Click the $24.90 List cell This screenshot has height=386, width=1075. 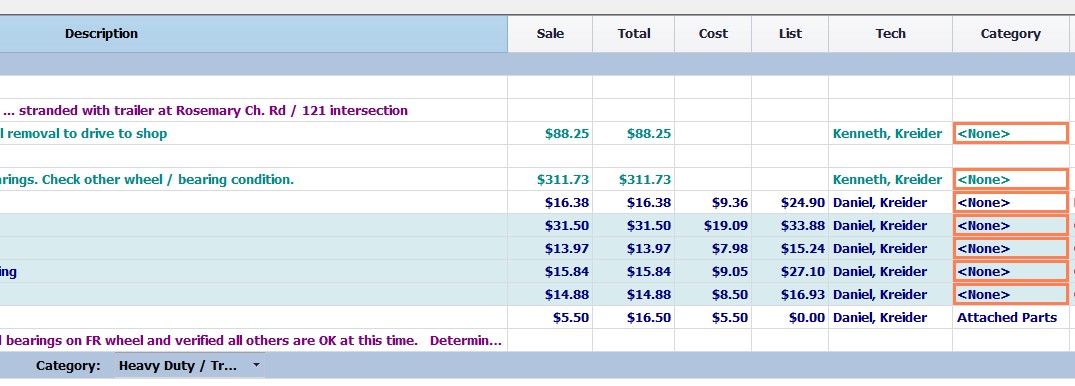pos(790,203)
